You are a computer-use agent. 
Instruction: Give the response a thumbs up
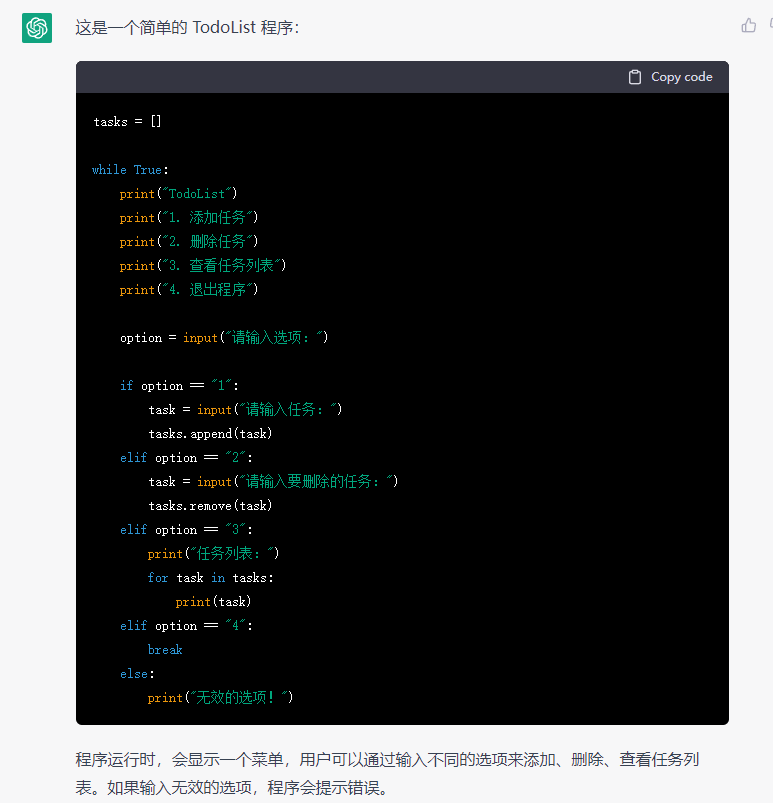pyautogui.click(x=748, y=25)
